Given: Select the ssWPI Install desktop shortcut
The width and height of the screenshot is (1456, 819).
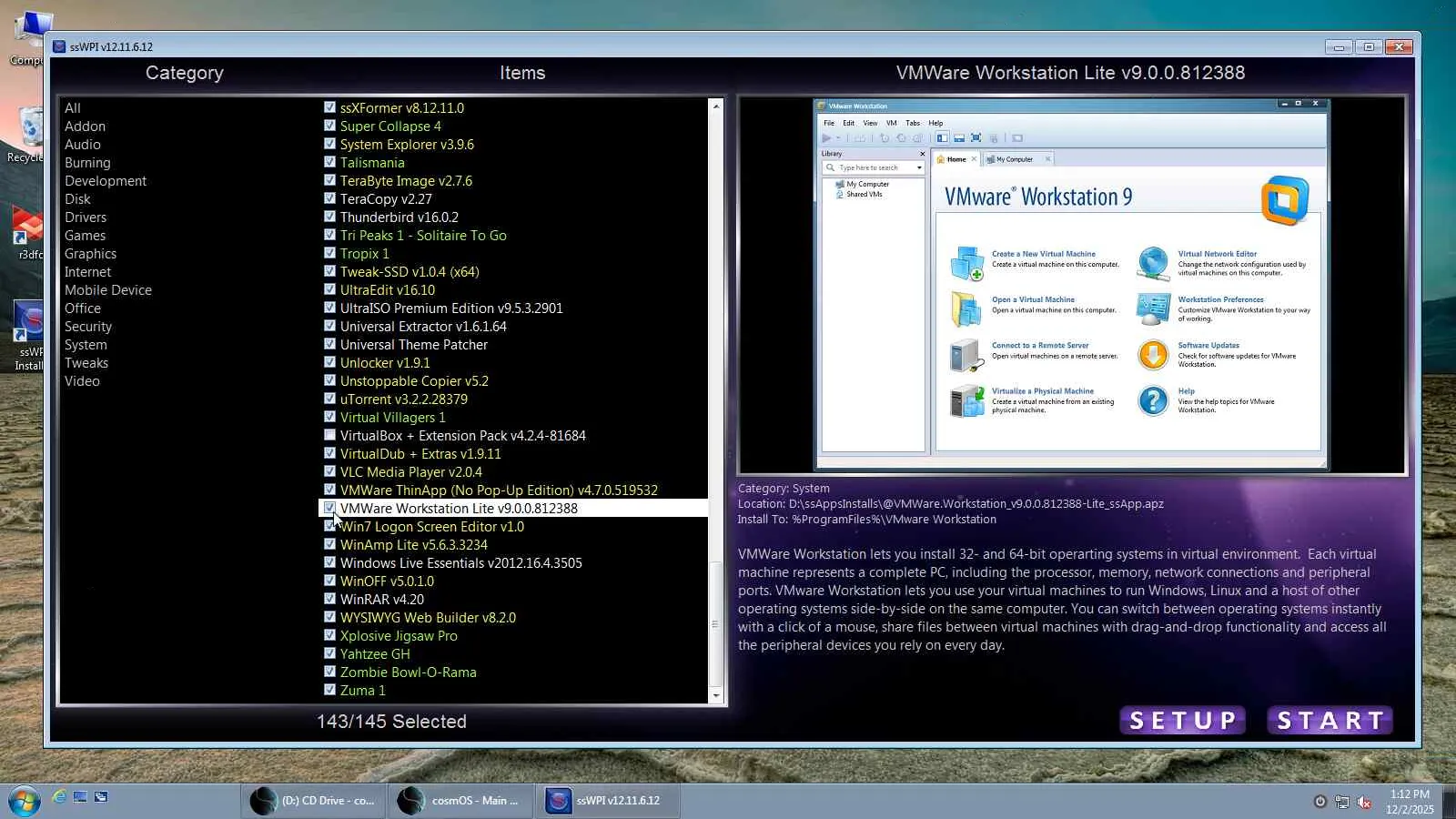Looking at the screenshot, I should pyautogui.click(x=27, y=337).
